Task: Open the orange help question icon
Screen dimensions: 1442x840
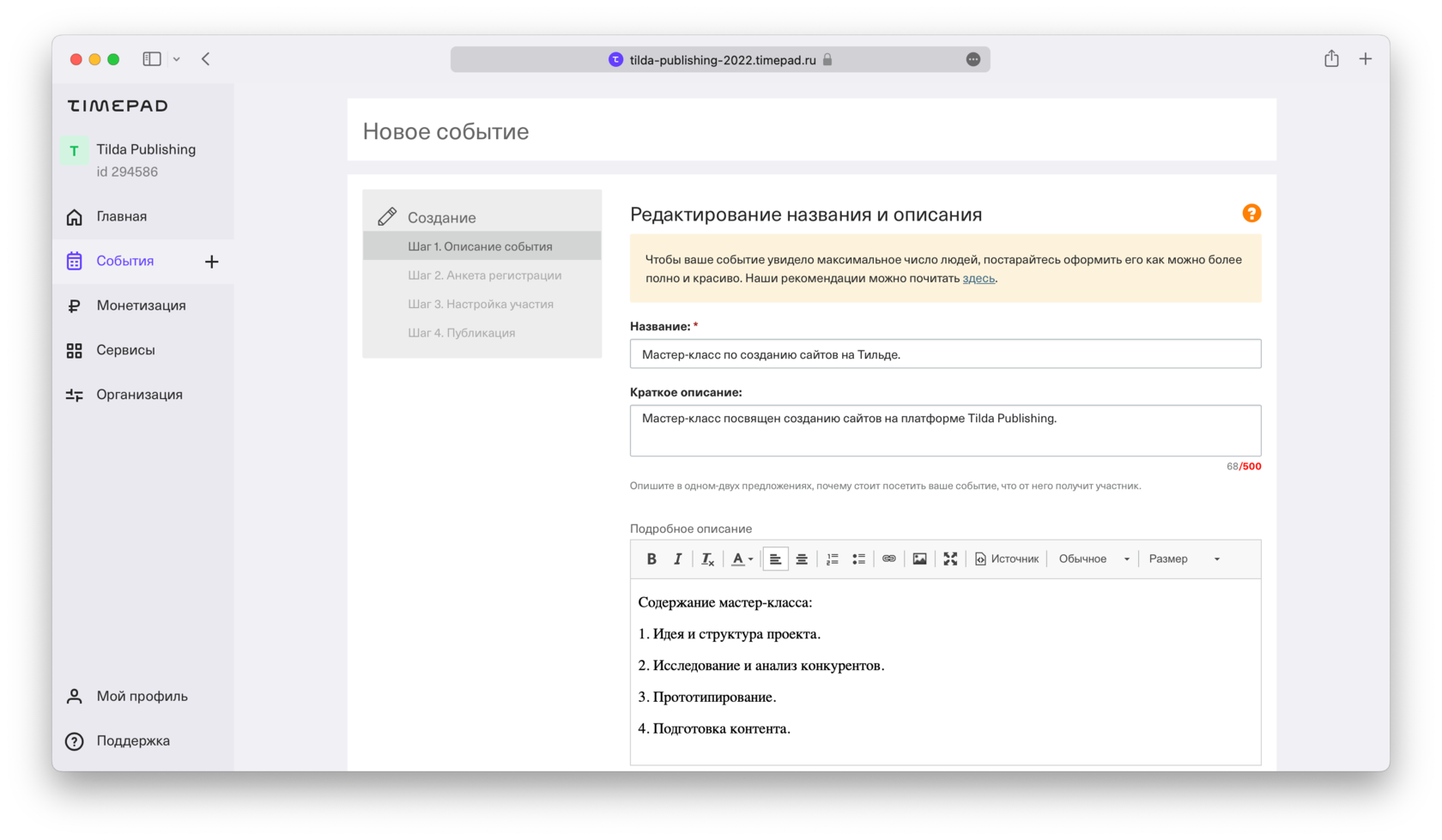Action: (x=1251, y=213)
